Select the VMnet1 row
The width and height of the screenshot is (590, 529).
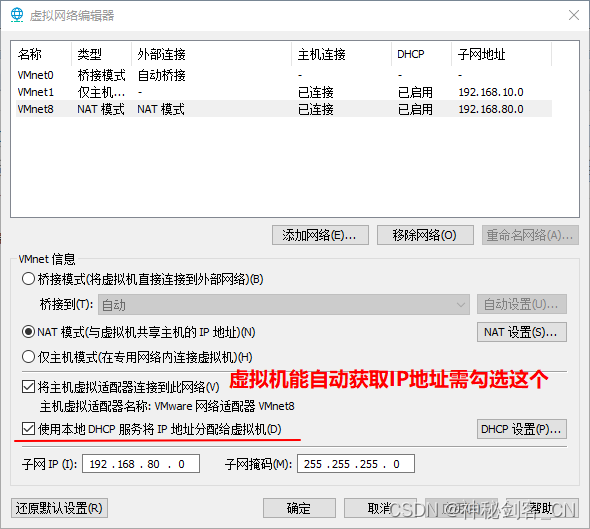[284, 92]
